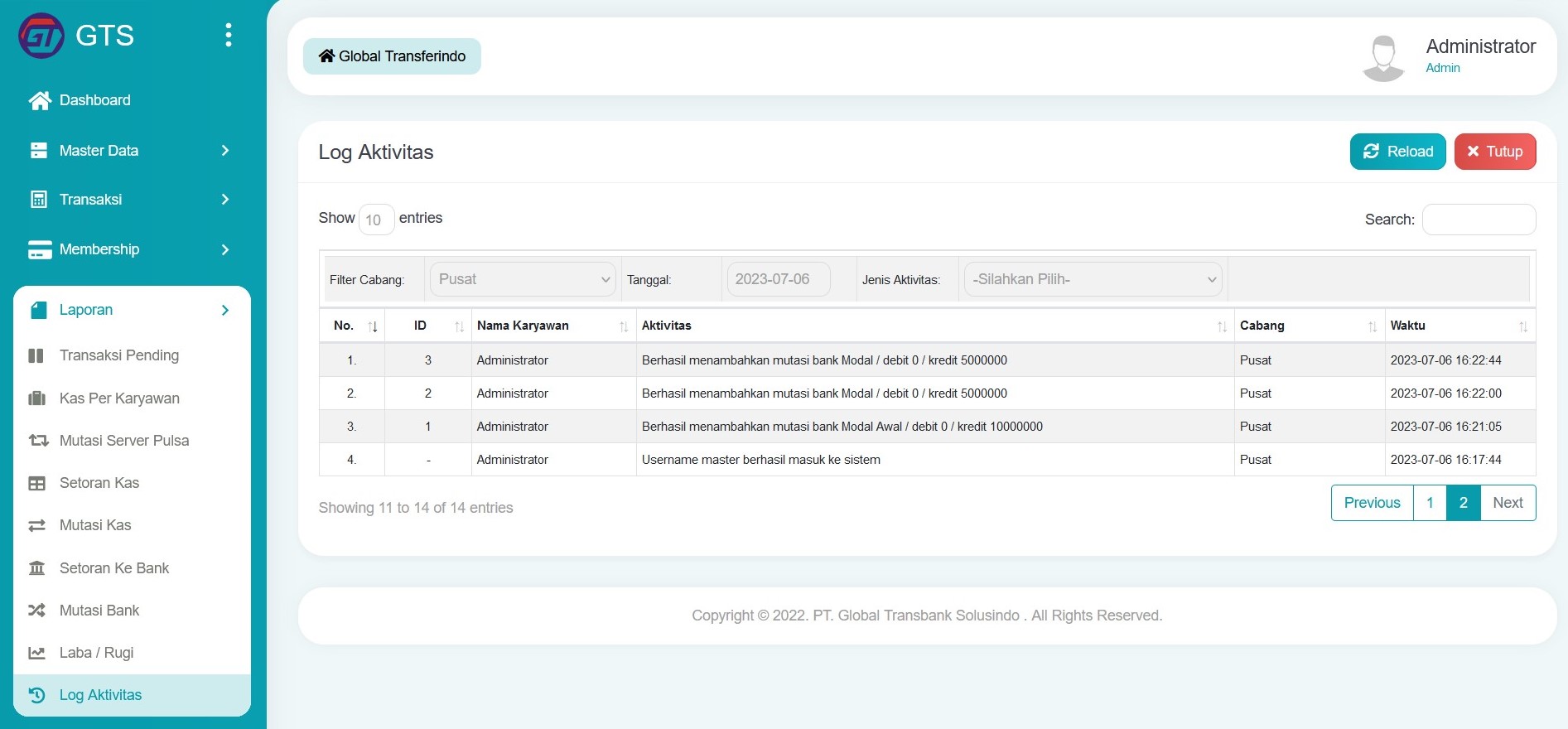The image size is (1568, 729).
Task: Click the Kas Per Karyawan suitcase icon
Action: (x=36, y=398)
